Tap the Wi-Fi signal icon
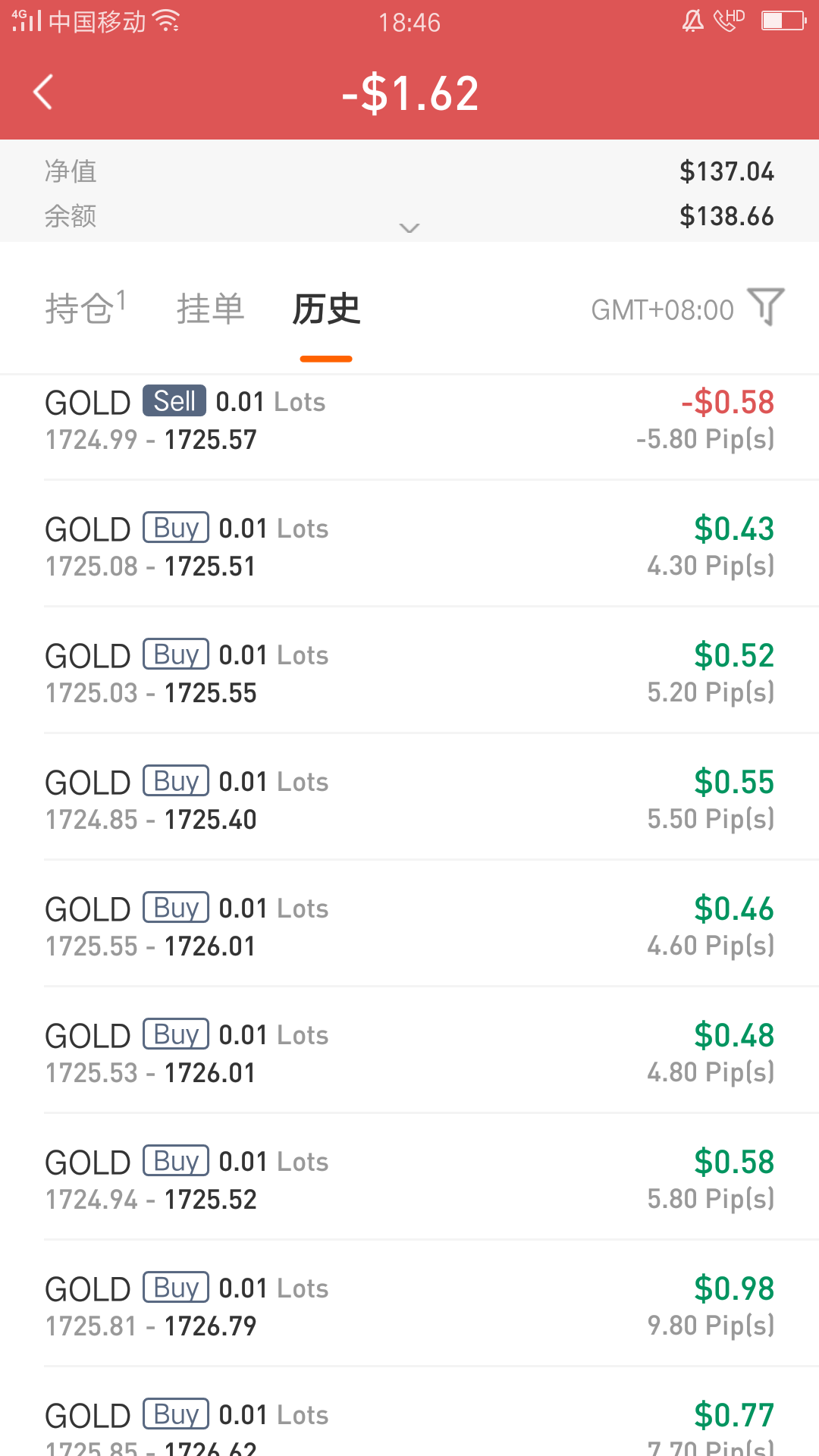 pyautogui.click(x=166, y=21)
